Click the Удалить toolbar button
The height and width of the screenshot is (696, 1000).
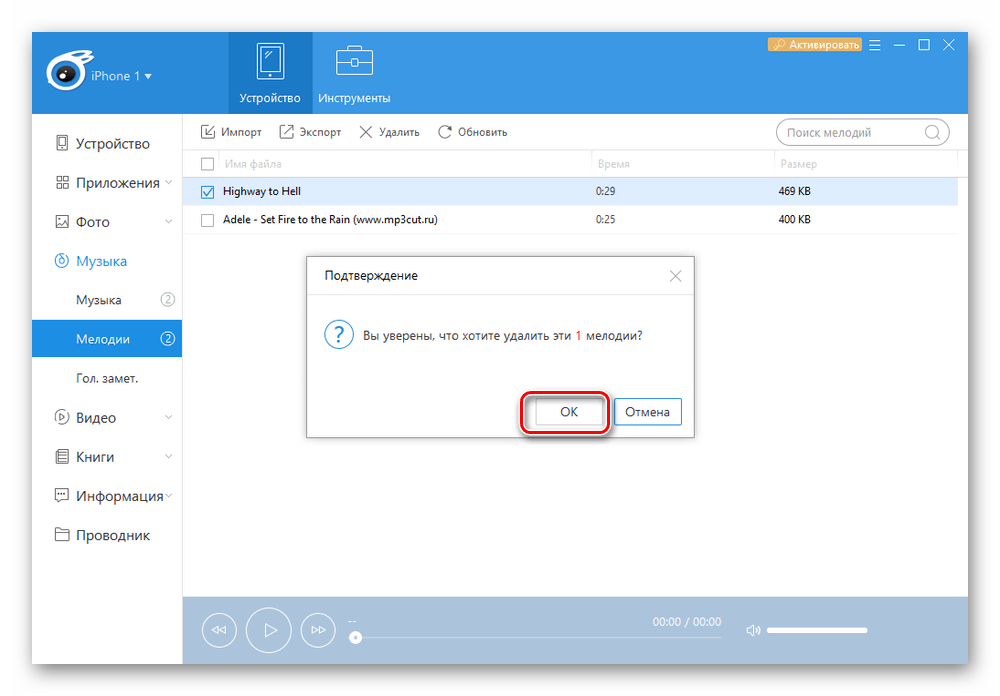click(x=389, y=132)
